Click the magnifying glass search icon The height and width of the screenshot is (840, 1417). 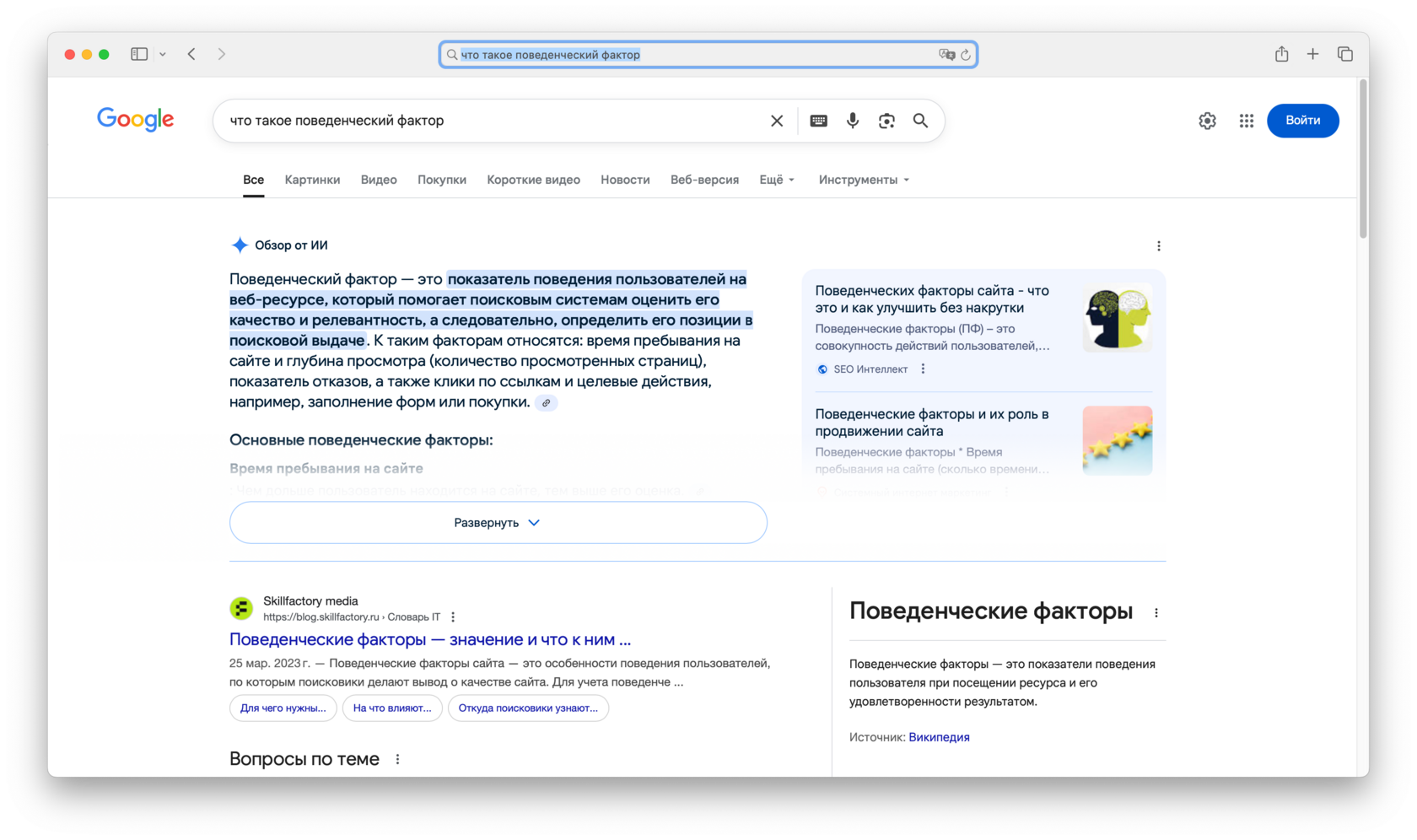(921, 121)
